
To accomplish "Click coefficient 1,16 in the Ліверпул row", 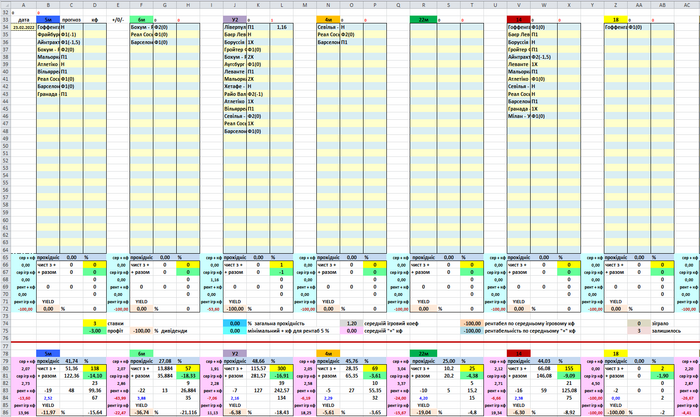I will coord(281,27).
